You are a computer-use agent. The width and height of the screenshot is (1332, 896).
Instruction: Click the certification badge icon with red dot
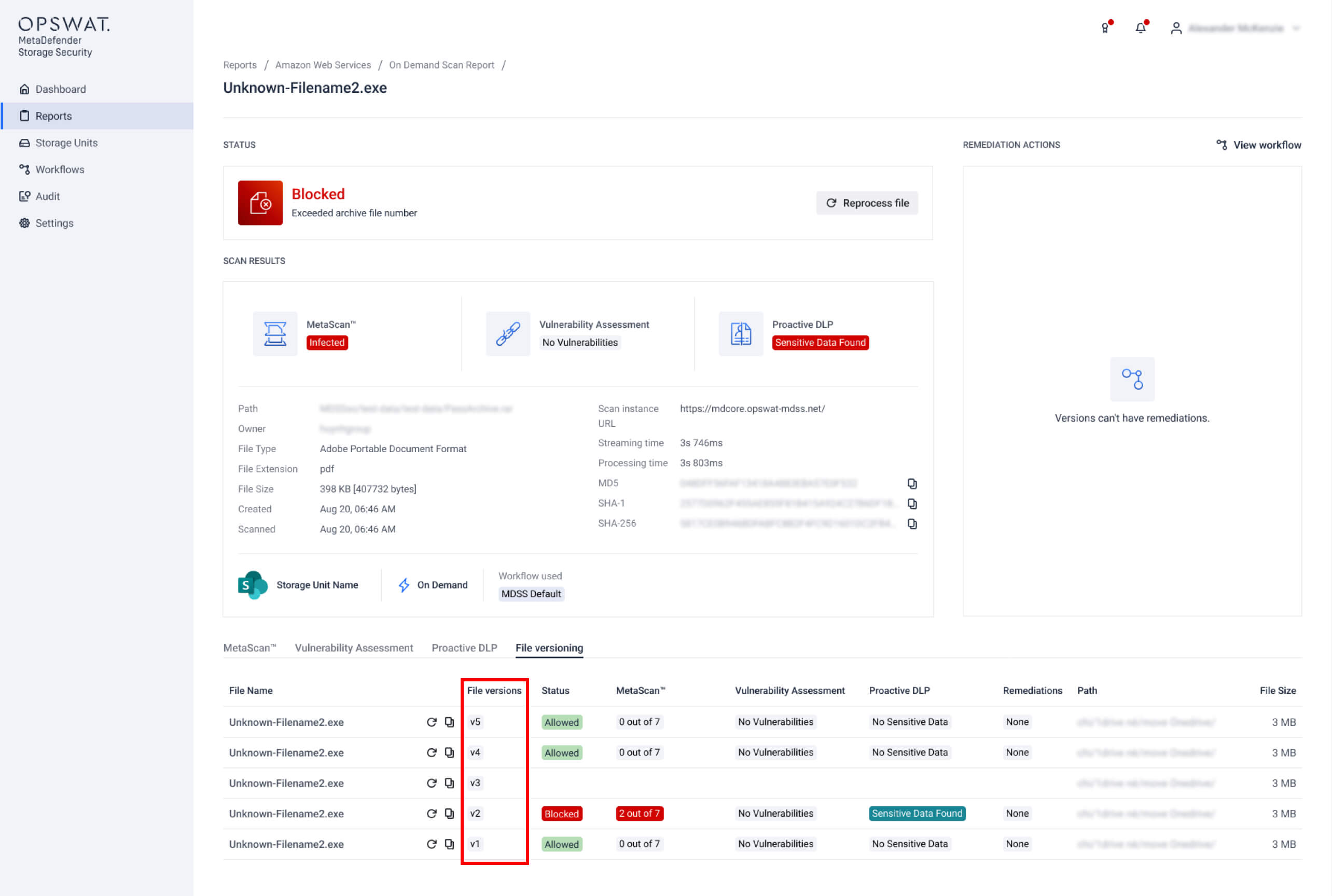(x=1106, y=27)
